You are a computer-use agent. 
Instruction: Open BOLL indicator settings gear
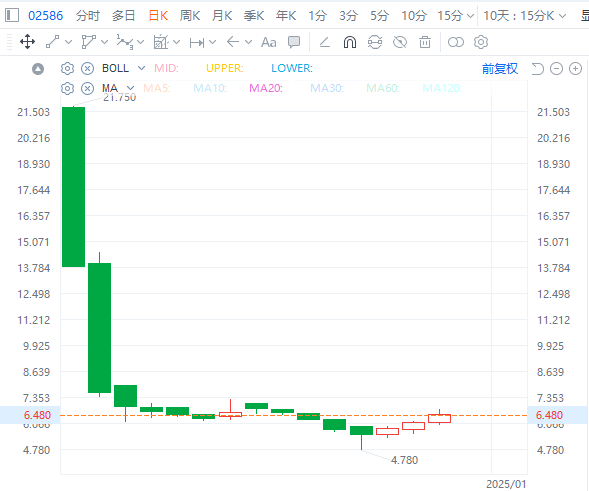tap(67, 68)
